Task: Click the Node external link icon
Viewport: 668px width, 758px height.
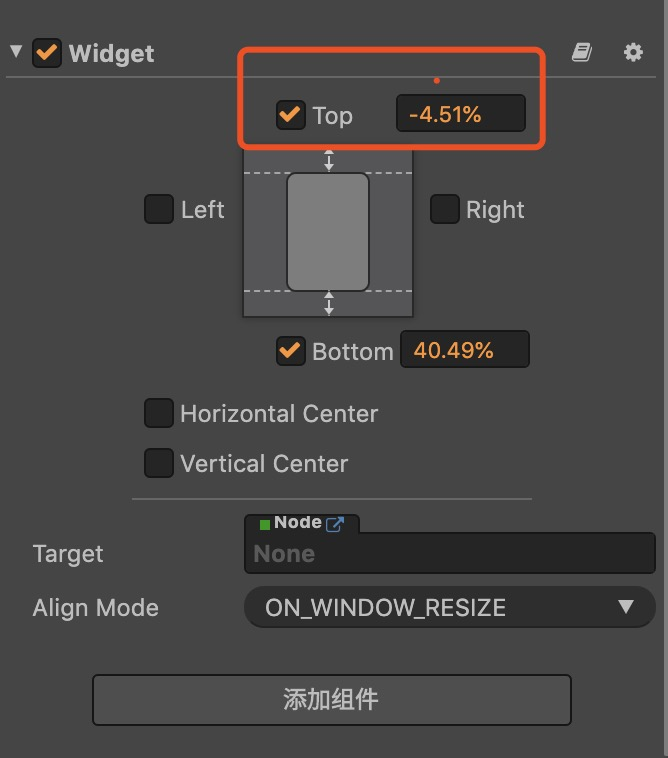Action: 335,523
